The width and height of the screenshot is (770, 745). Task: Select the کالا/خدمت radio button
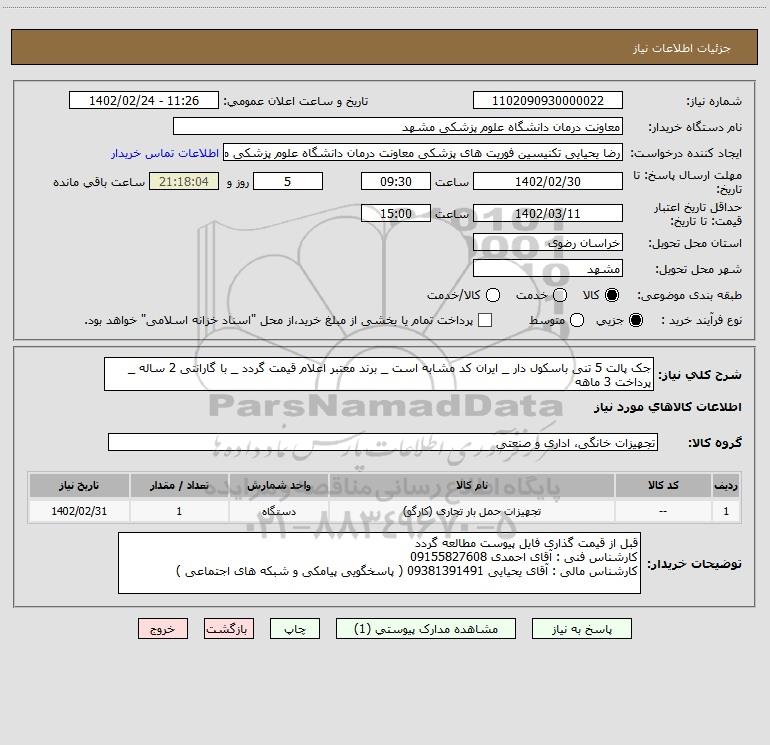(493, 295)
